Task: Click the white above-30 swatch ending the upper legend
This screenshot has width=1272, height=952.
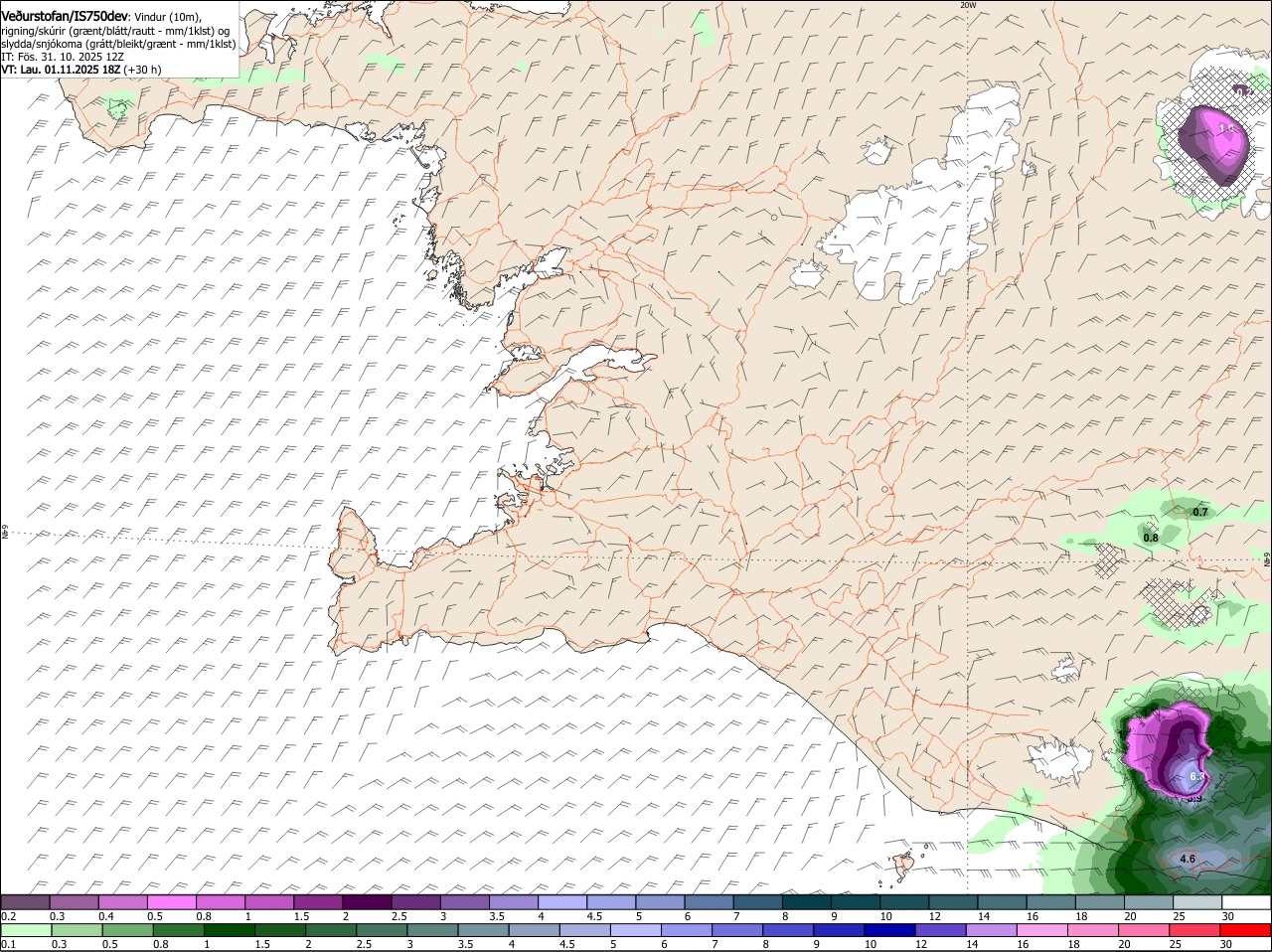Action: [x=1247, y=902]
